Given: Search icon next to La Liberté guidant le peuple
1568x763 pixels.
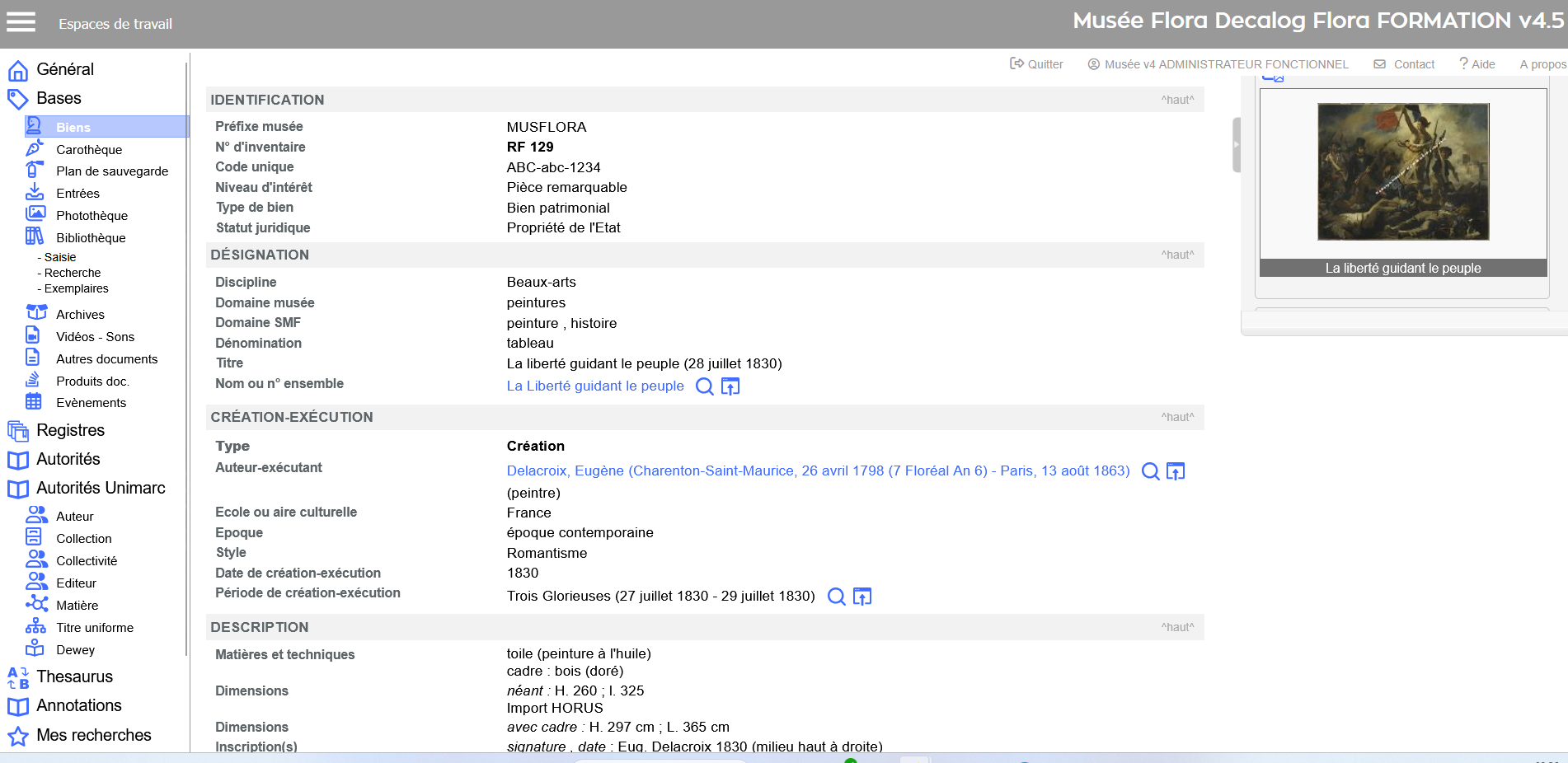Looking at the screenshot, I should [705, 386].
